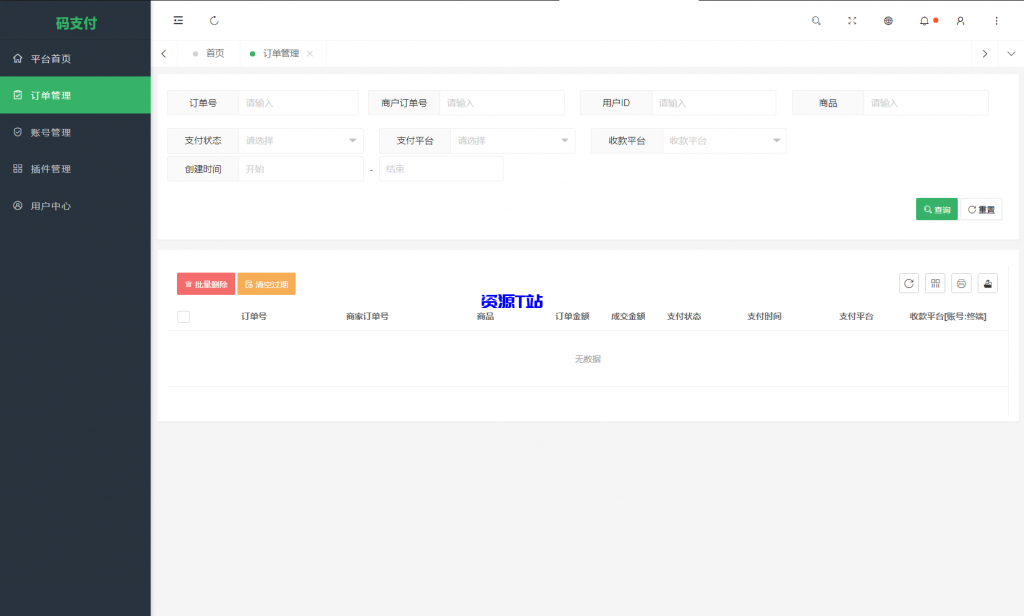
Task: Close the 订单管理 tab
Action: coord(307,53)
